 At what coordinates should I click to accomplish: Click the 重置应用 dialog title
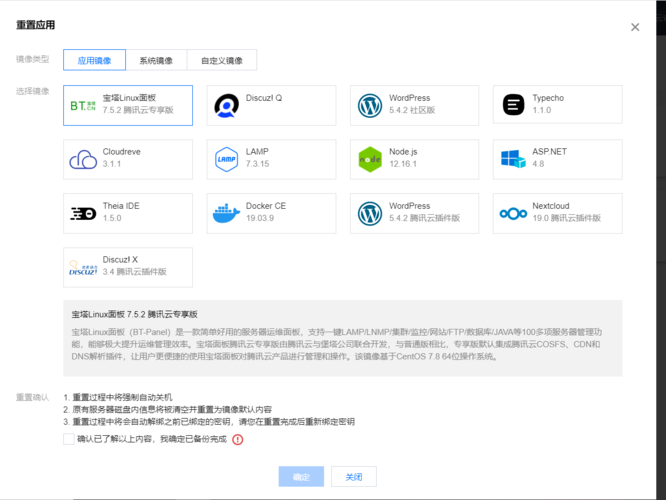point(36,25)
